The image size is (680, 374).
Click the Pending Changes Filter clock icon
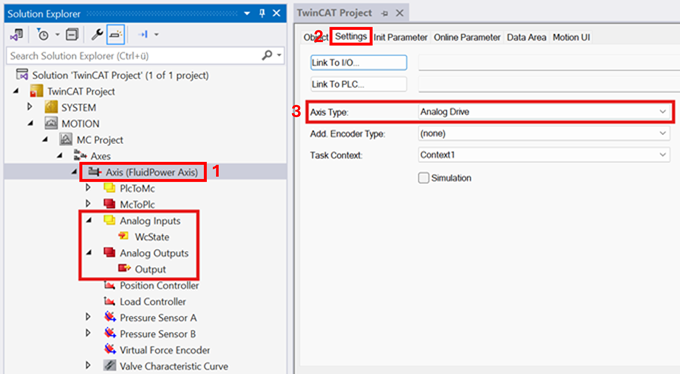pyautogui.click(x=42, y=35)
